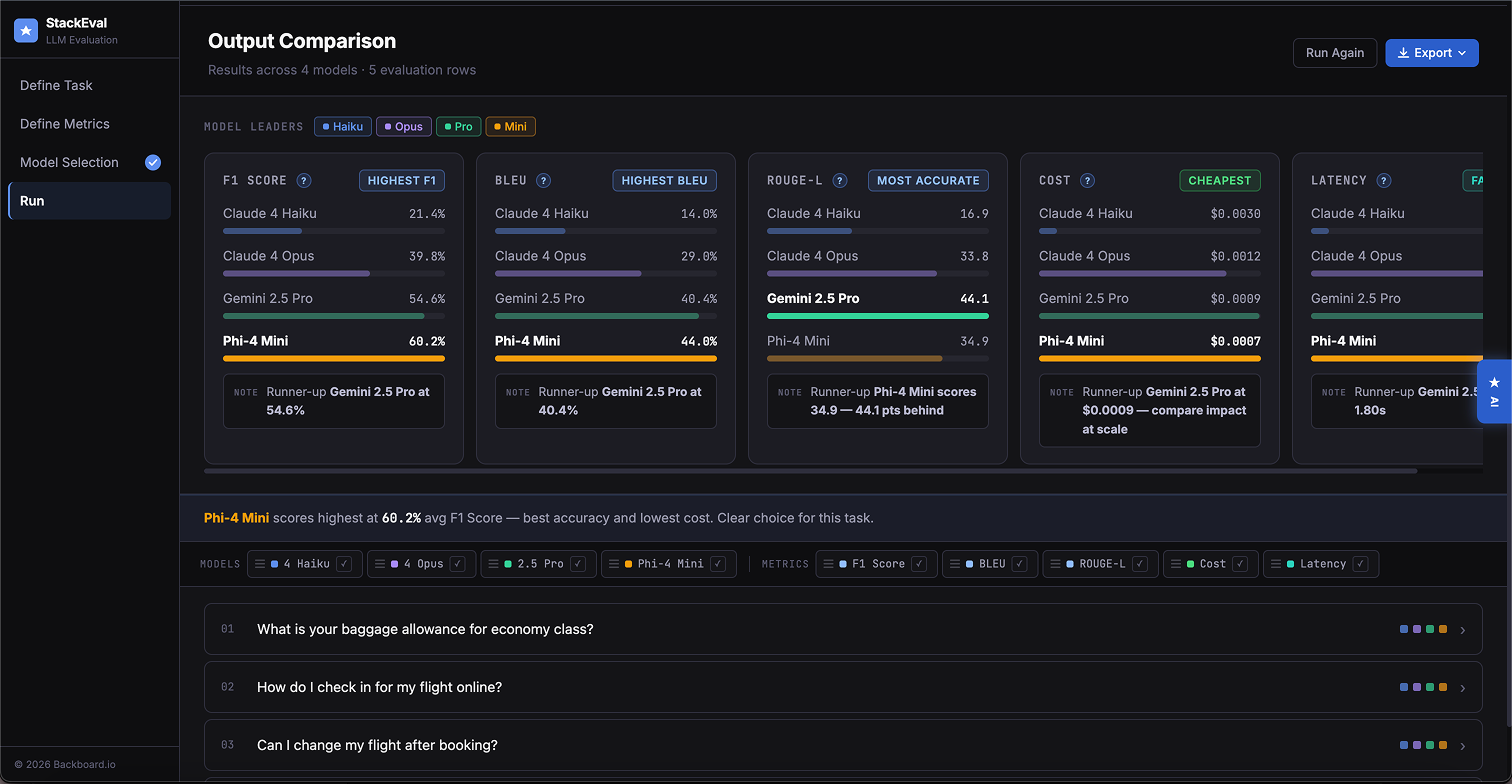Click Gemini 2.5 Pro's green ROUGE-L bar
Screen dimensions: 1512x784
tap(878, 316)
